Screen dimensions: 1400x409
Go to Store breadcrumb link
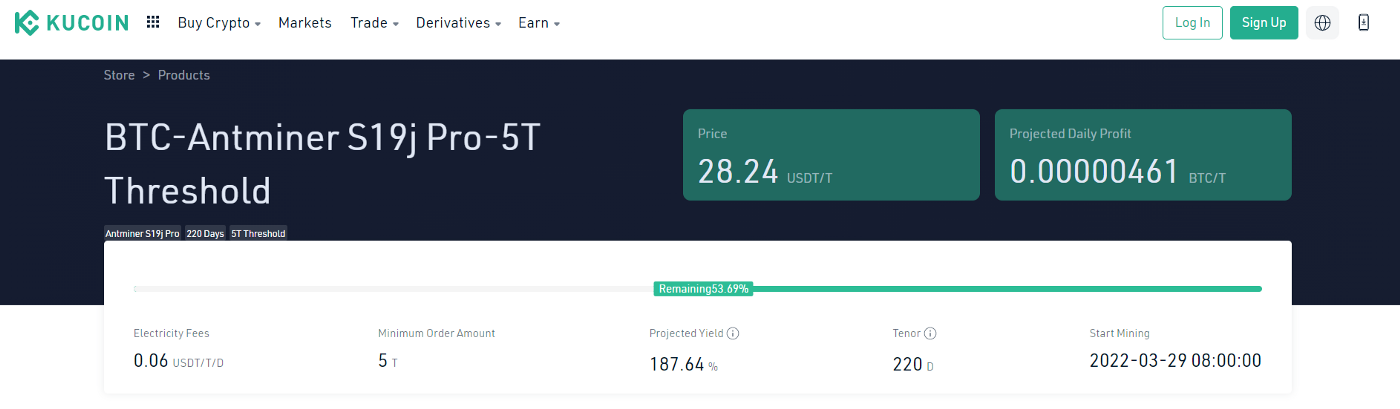tap(119, 75)
